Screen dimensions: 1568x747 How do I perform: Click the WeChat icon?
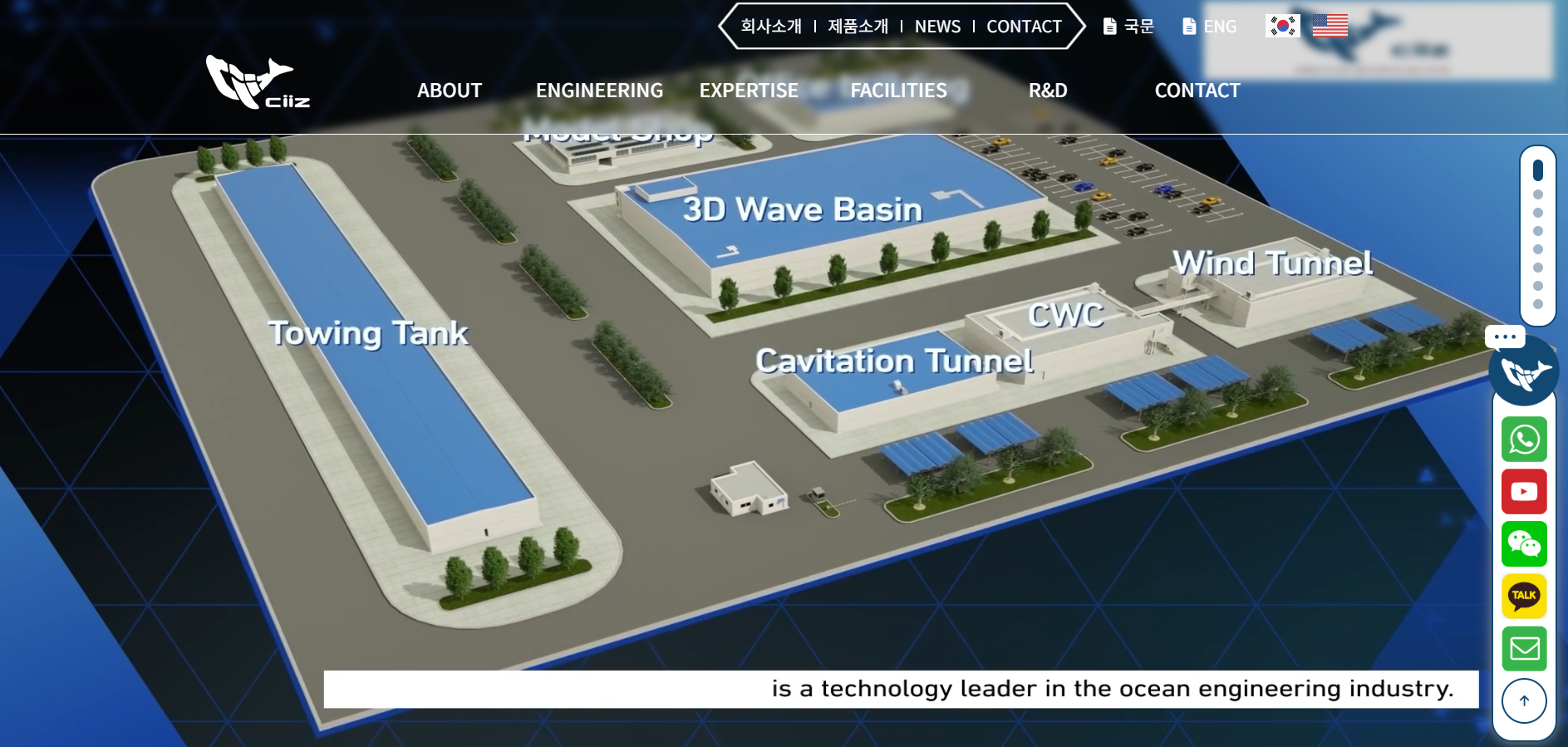point(1524,544)
